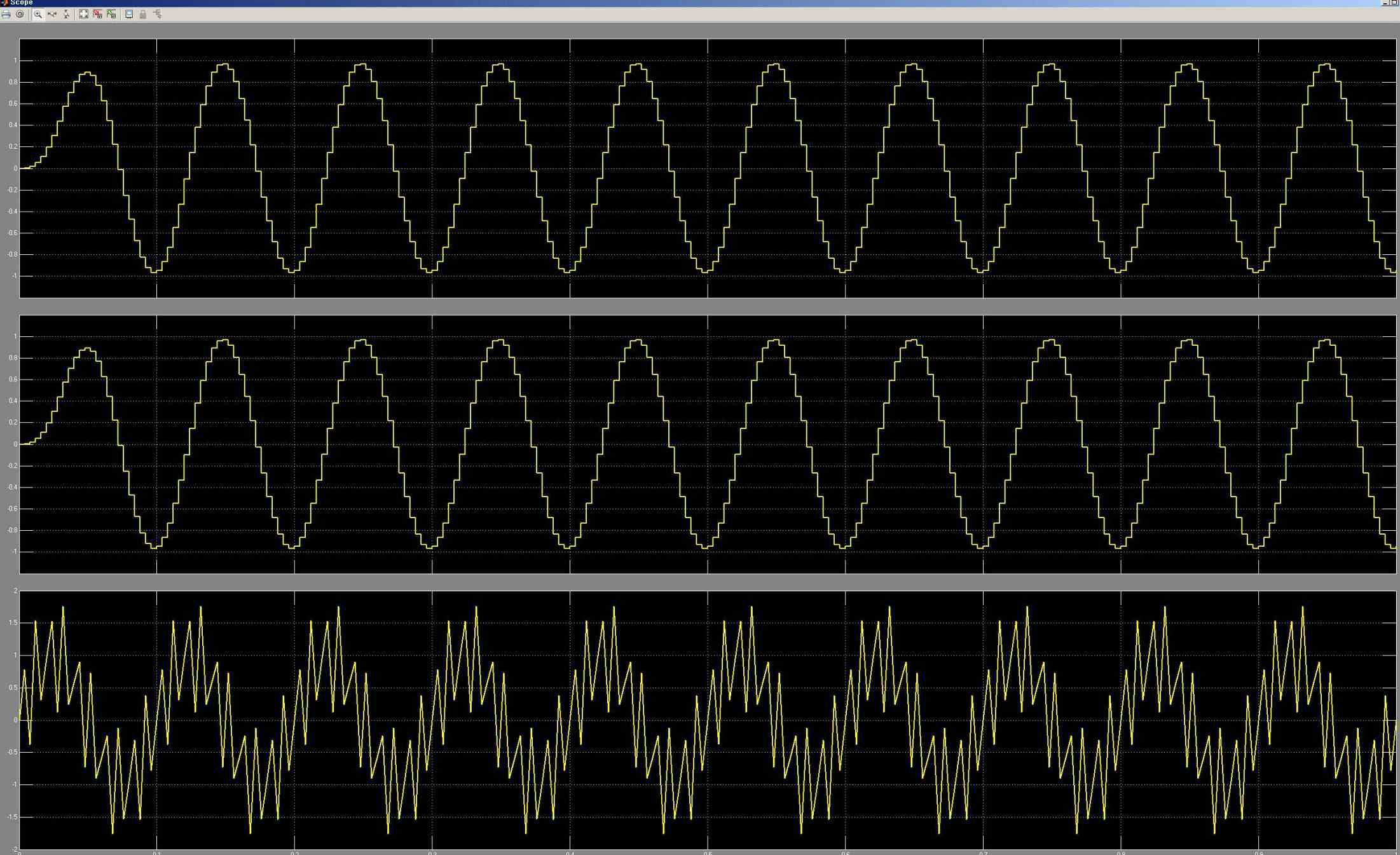Viewport: 1400px width, 855px height.
Task: Save current axes settings icon
Action: (x=97, y=14)
